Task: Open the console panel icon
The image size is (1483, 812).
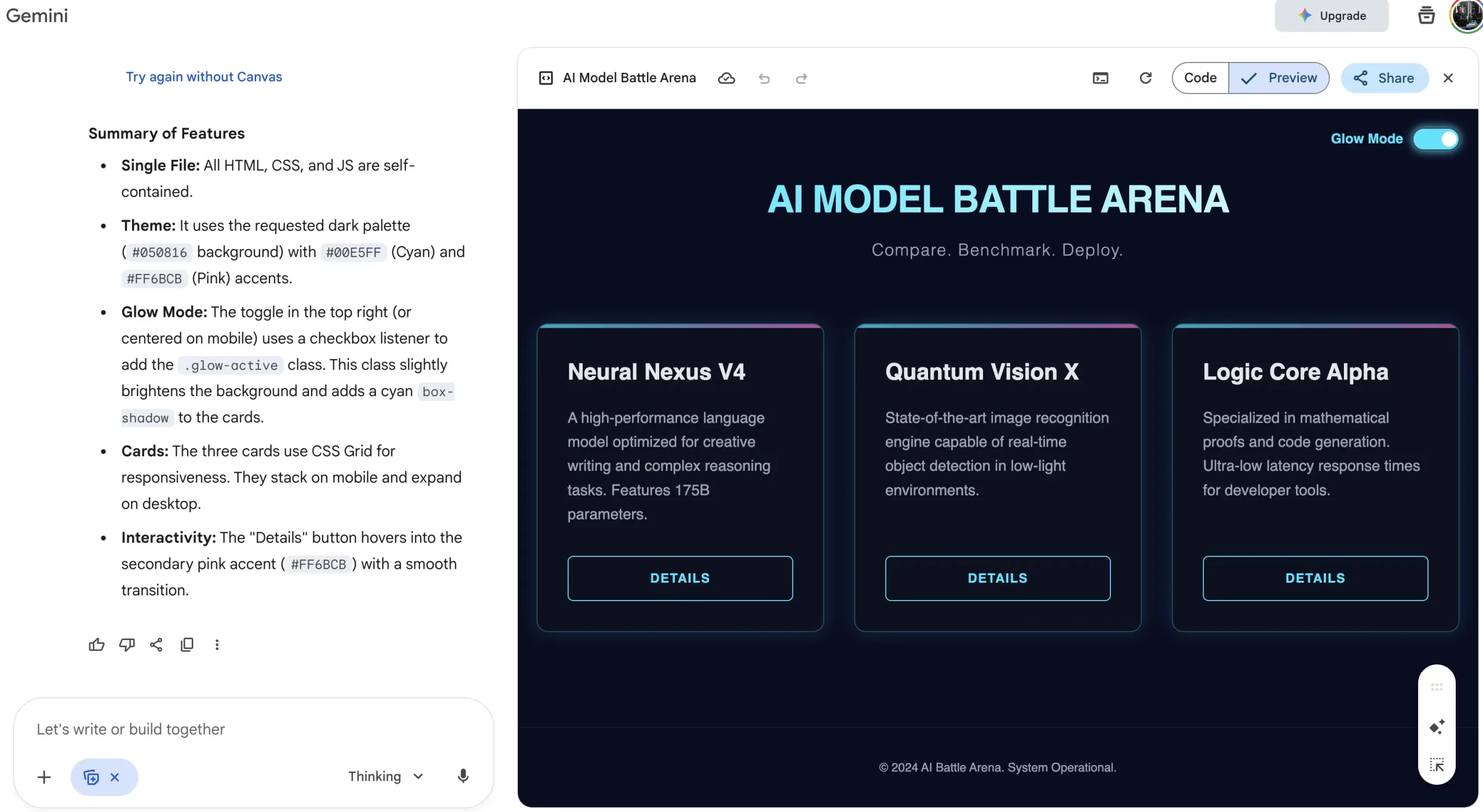Action: click(1100, 78)
